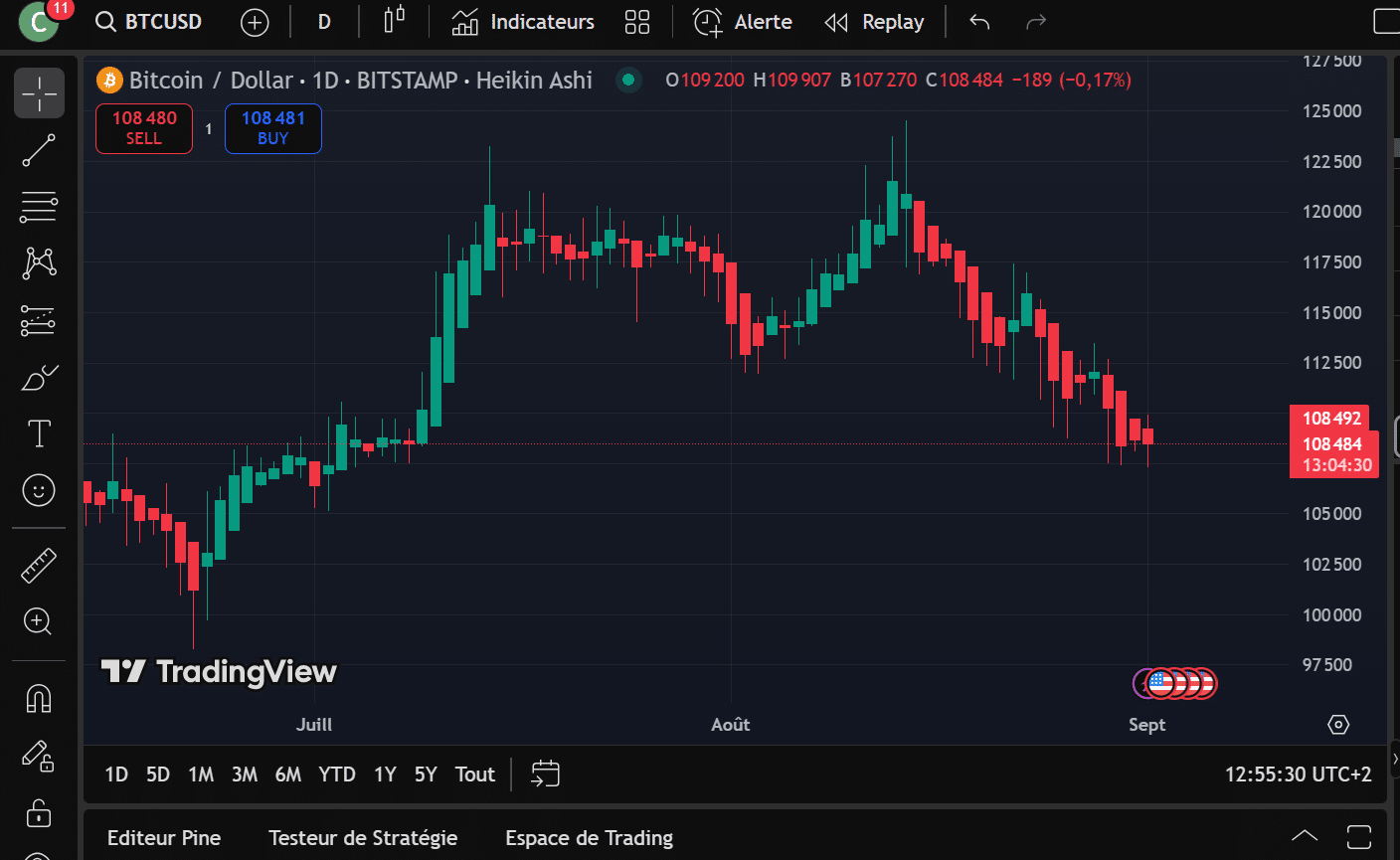Expand the bottom panel with chevron
Image resolution: width=1400 pixels, height=860 pixels.
pos(1305,837)
